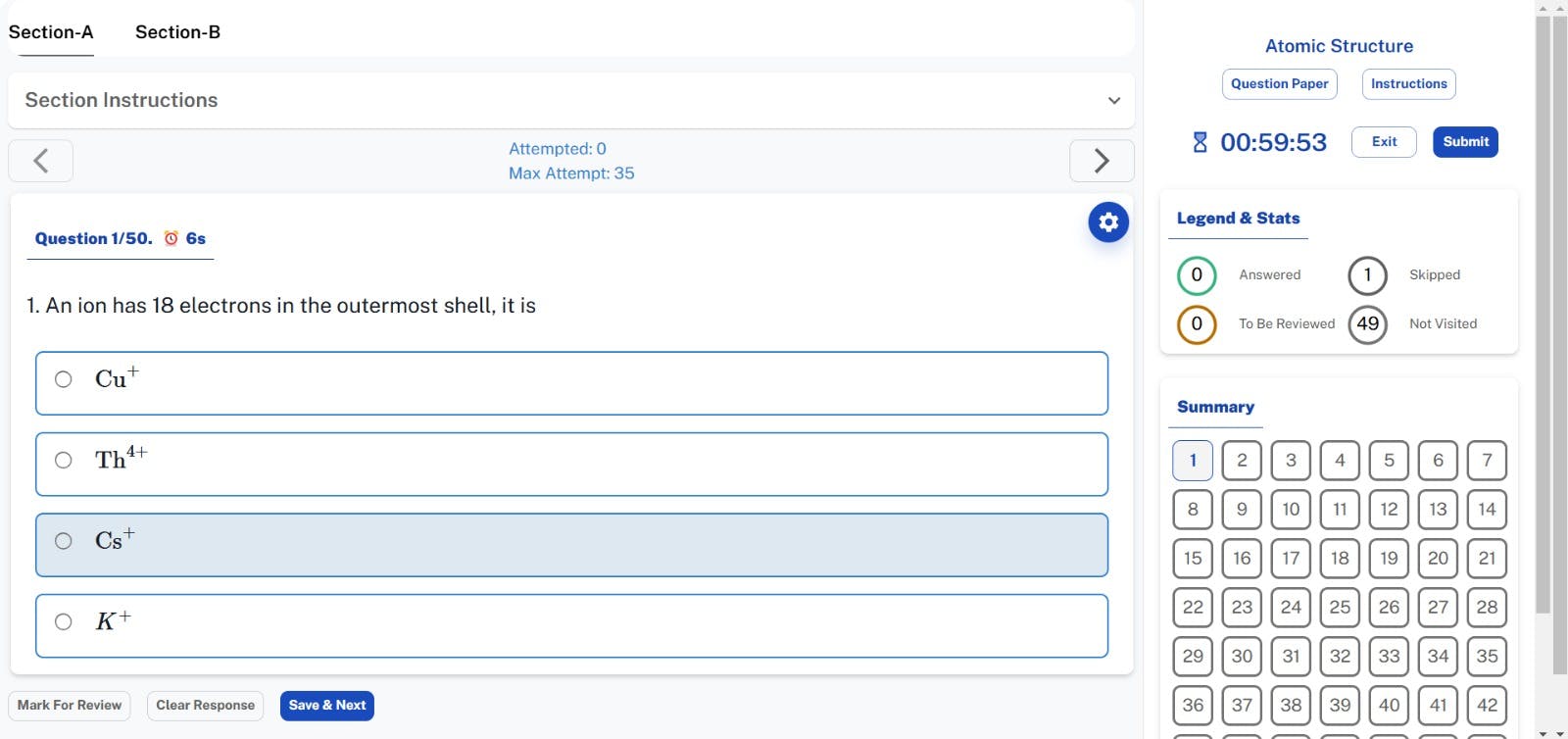Click the alarm clock icon beside 6s
This screenshot has height=739, width=1568.
(171, 238)
